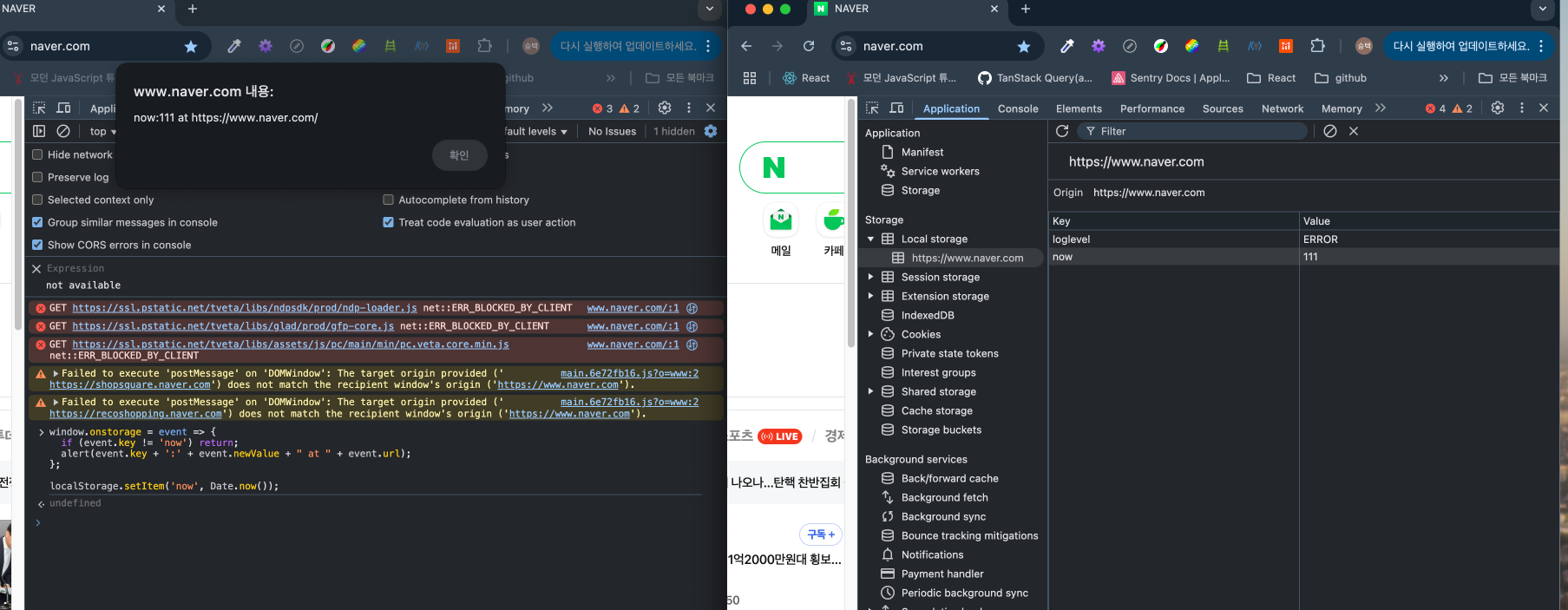Bookmark star in left window address bar

click(191, 46)
